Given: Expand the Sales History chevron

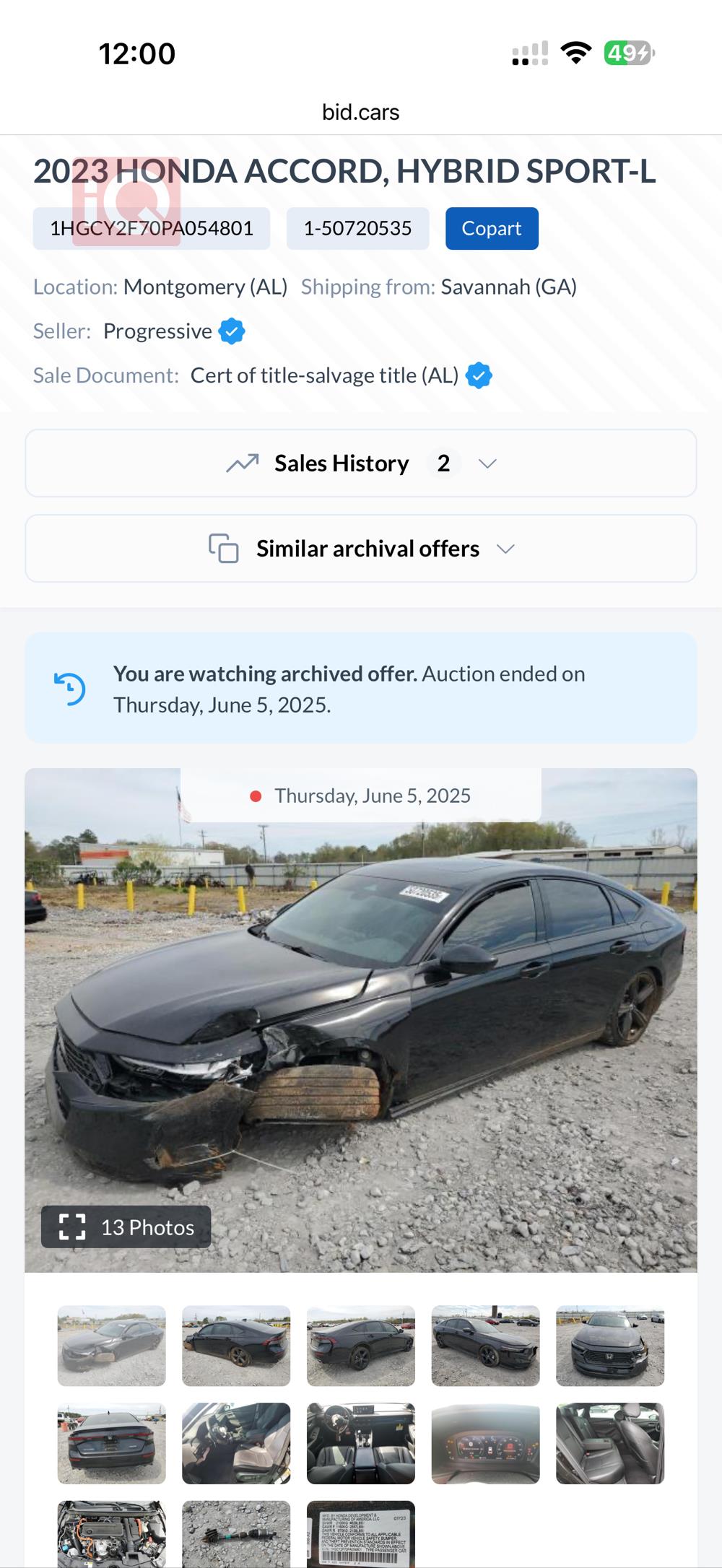Looking at the screenshot, I should point(487,463).
